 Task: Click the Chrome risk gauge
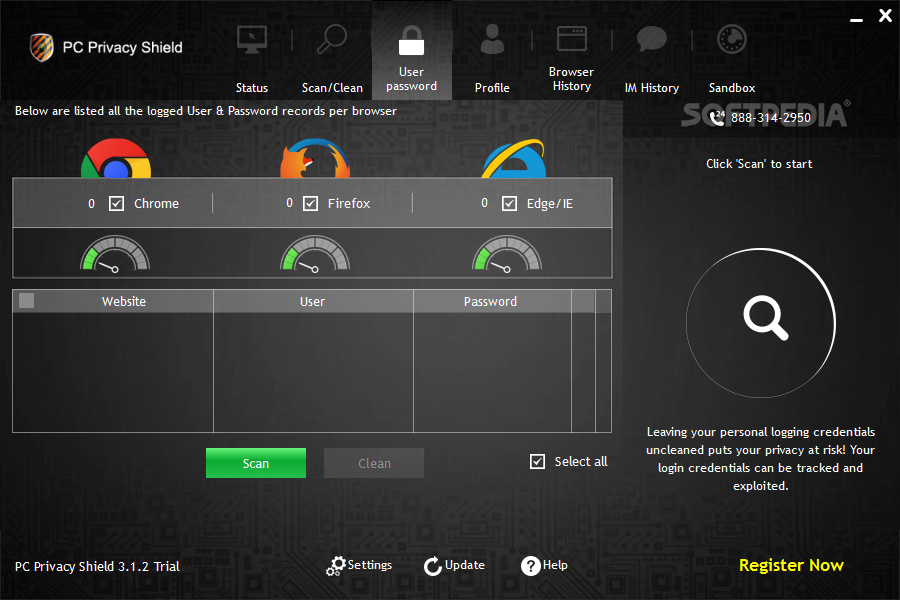pyautogui.click(x=115, y=253)
